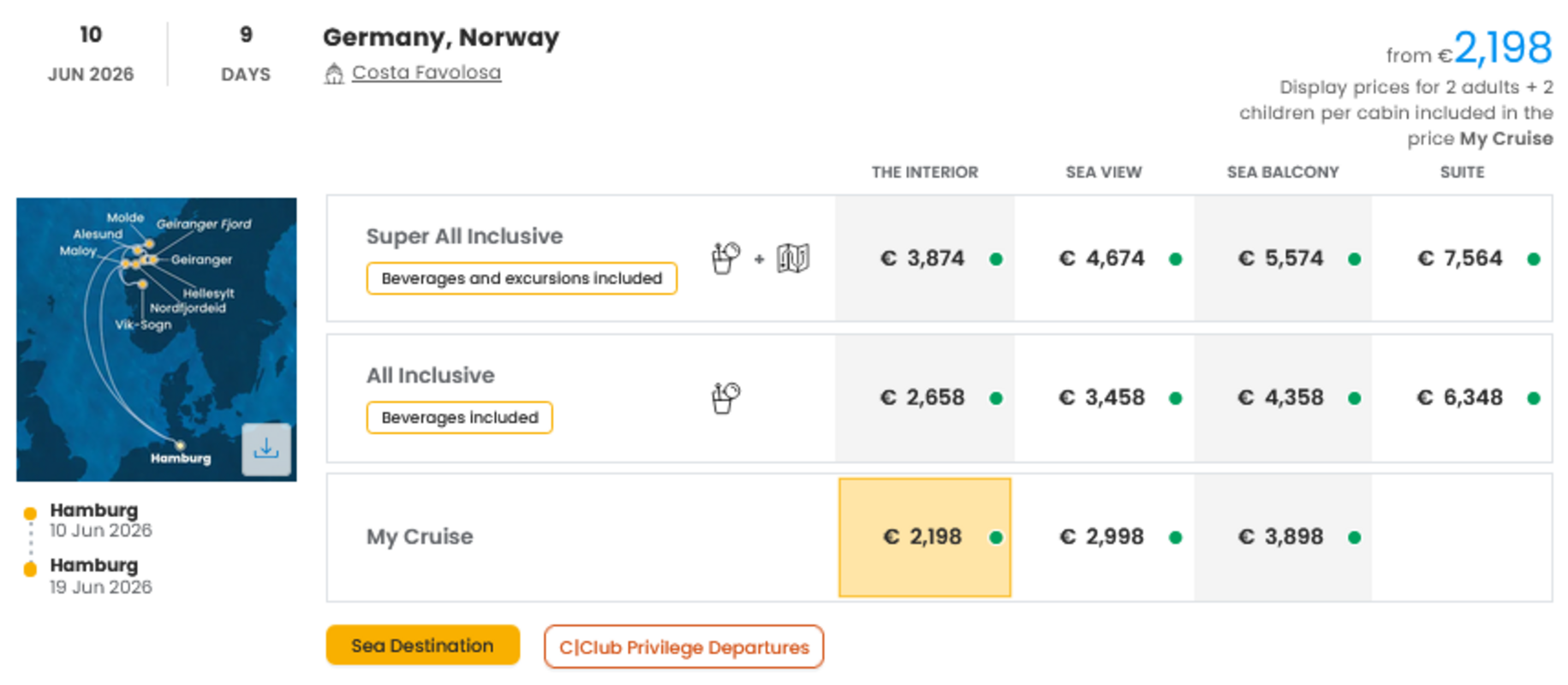Image resolution: width=1568 pixels, height=685 pixels.
Task: Click The Interior column header
Action: click(x=924, y=172)
